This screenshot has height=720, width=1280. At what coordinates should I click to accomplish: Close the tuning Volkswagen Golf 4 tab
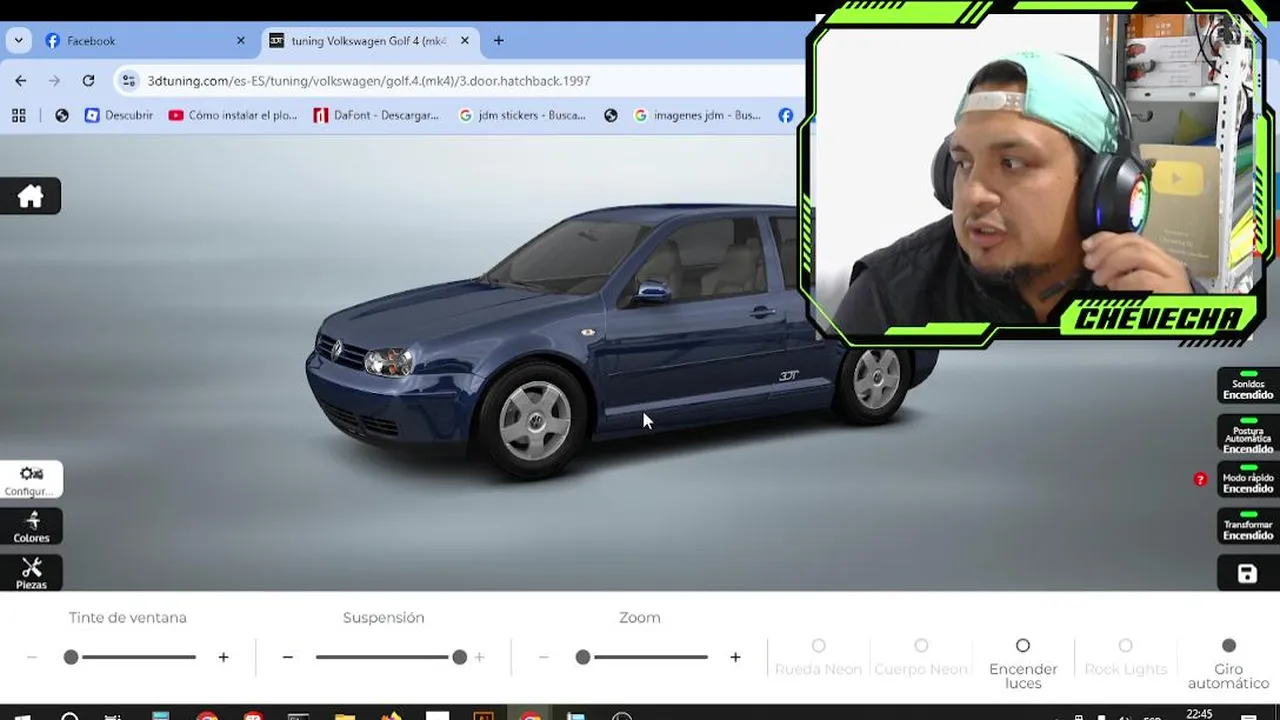[464, 41]
